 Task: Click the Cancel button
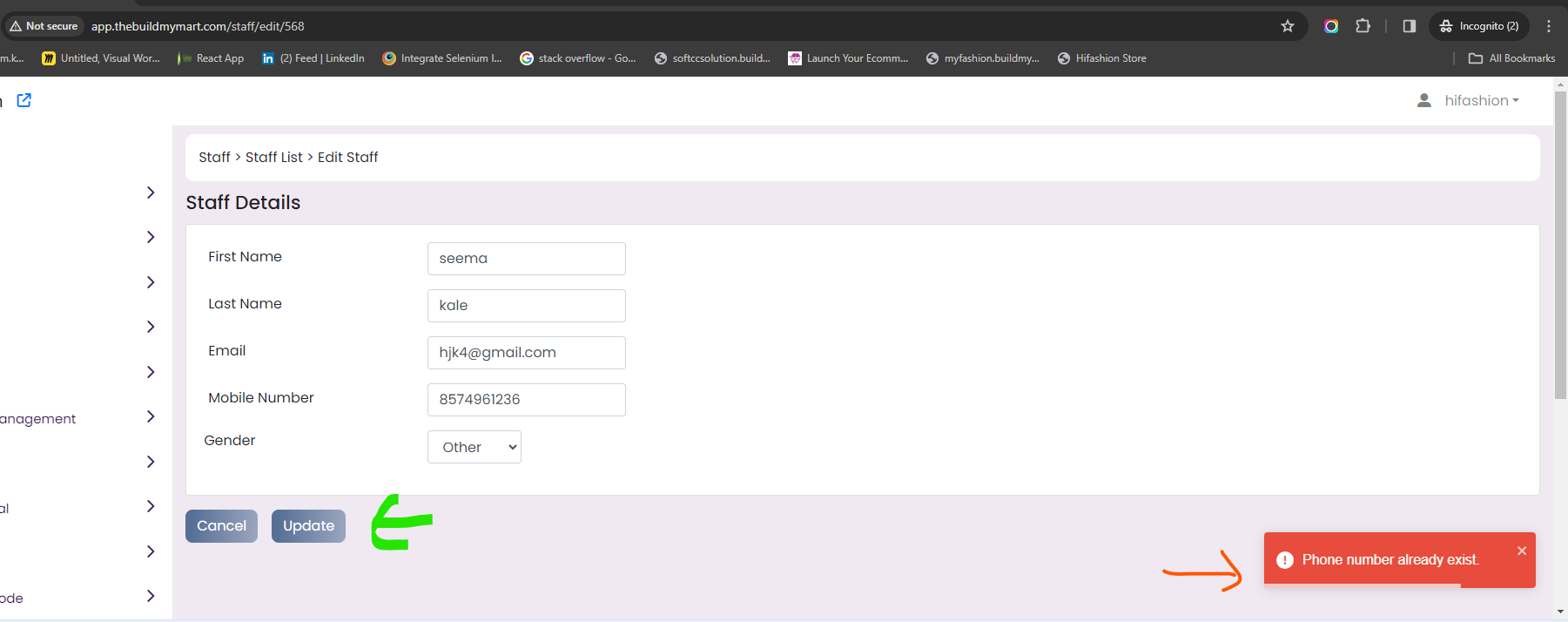[221, 526]
